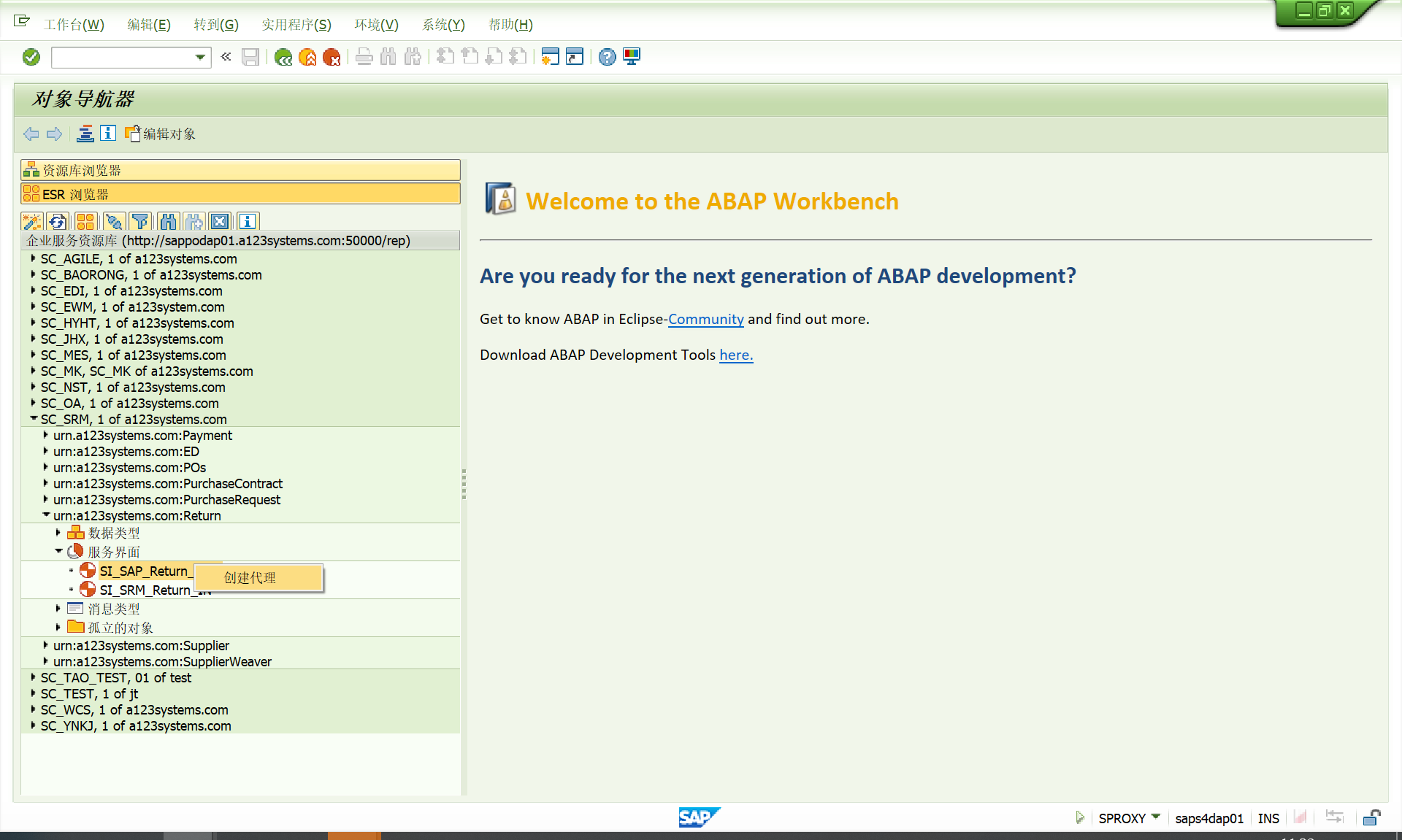Click the Print icon in the standard toolbar
1402x840 pixels.
364,57
